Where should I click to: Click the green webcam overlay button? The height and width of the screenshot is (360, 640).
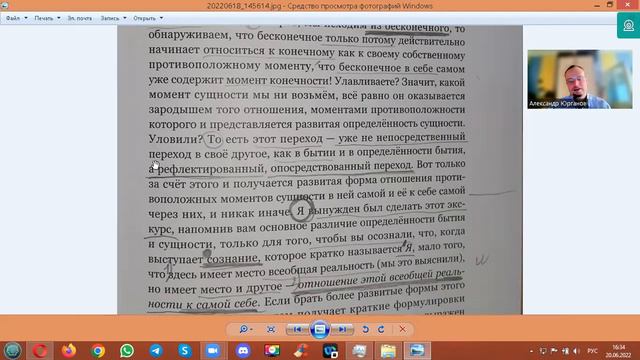[629, 26]
